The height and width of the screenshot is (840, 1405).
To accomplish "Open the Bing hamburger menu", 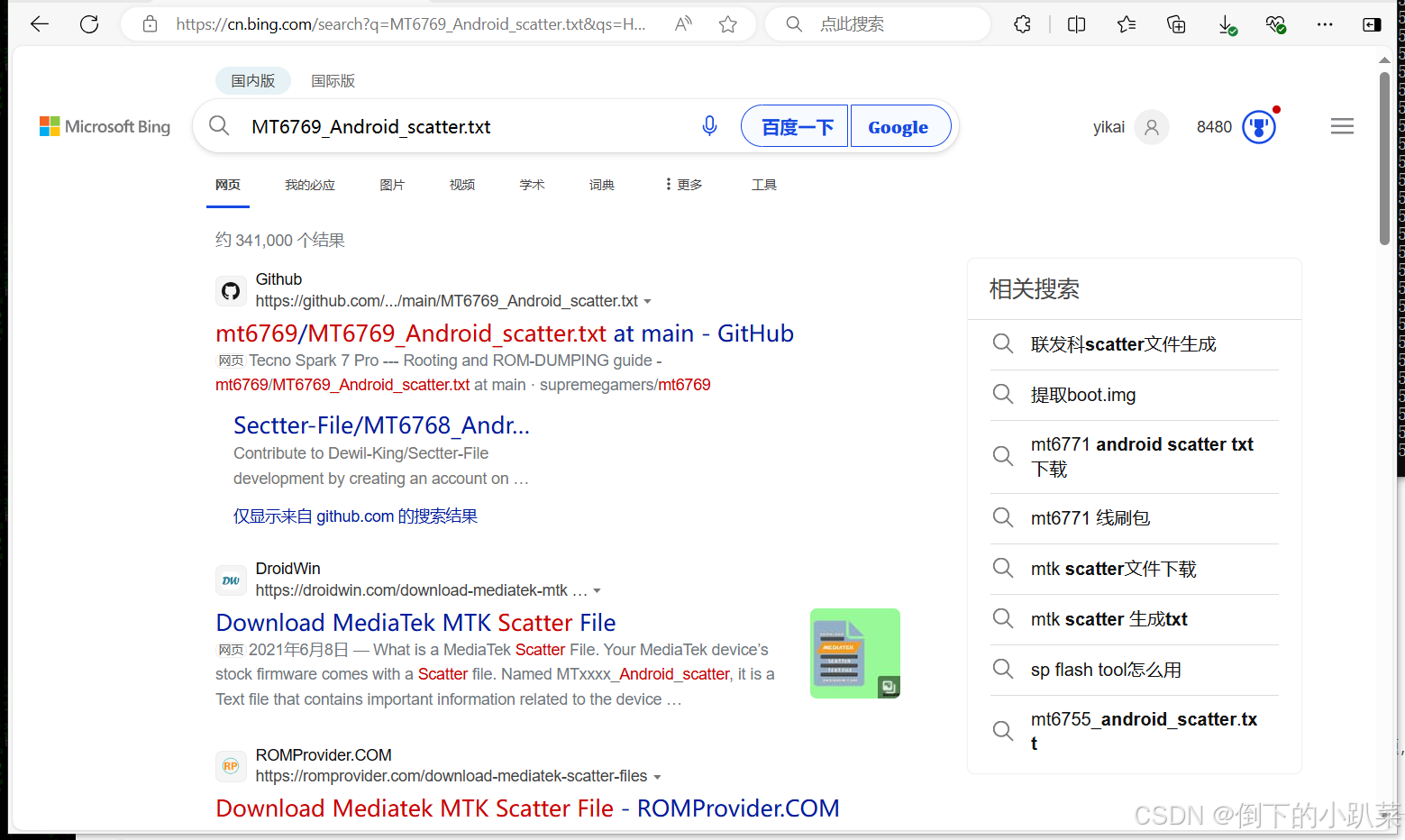I will click(x=1342, y=126).
